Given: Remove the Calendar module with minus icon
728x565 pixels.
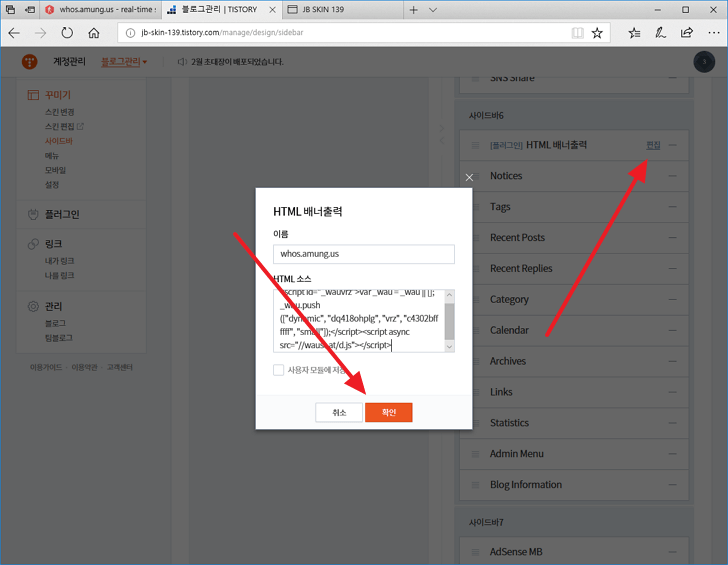Looking at the screenshot, I should point(672,330).
